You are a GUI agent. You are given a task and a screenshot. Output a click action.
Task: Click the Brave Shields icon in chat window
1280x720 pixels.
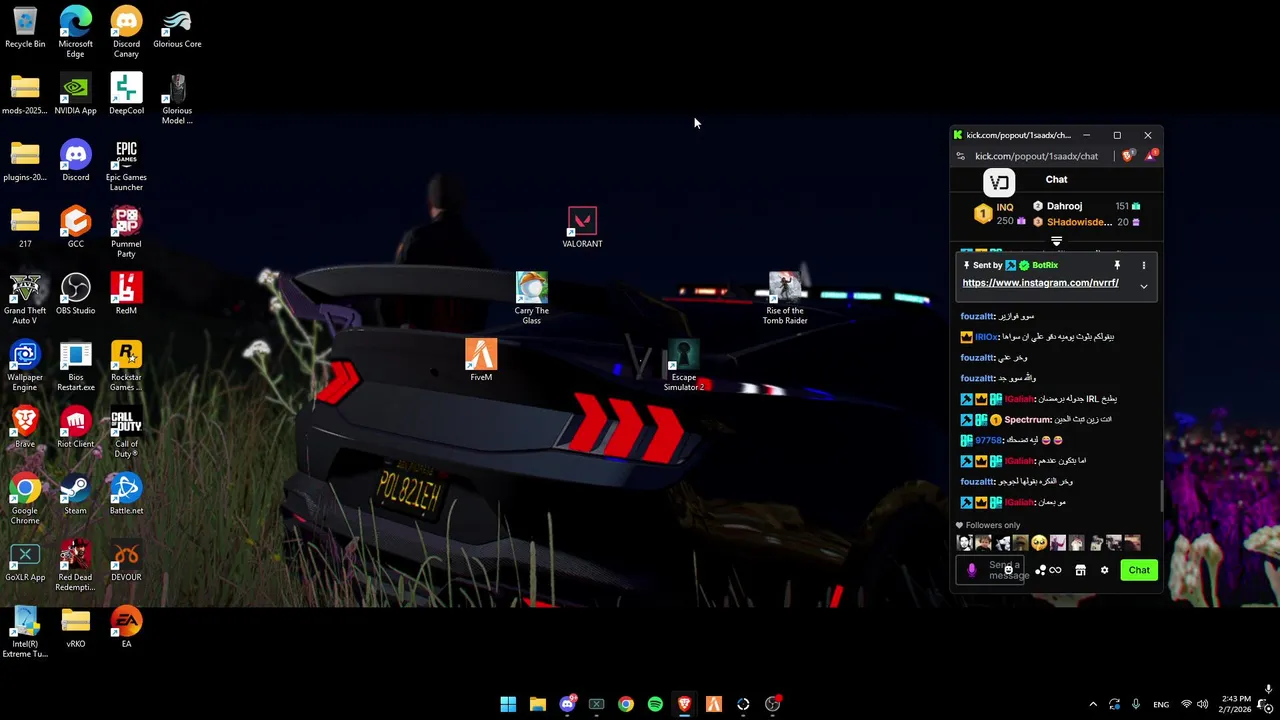coord(1129,155)
